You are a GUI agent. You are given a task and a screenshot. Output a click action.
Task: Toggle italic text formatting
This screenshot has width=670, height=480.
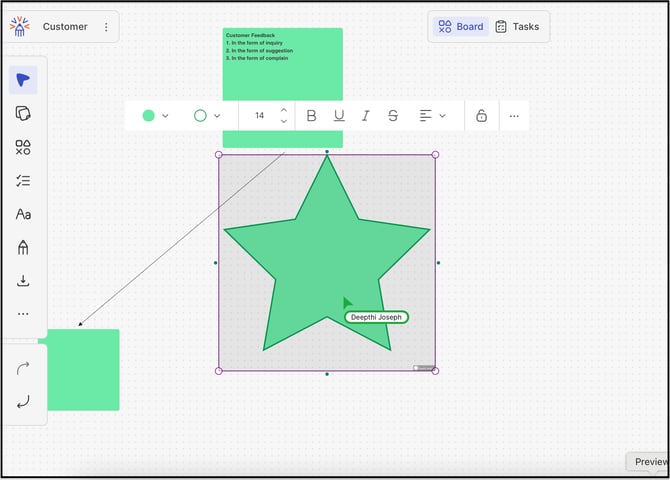365,116
